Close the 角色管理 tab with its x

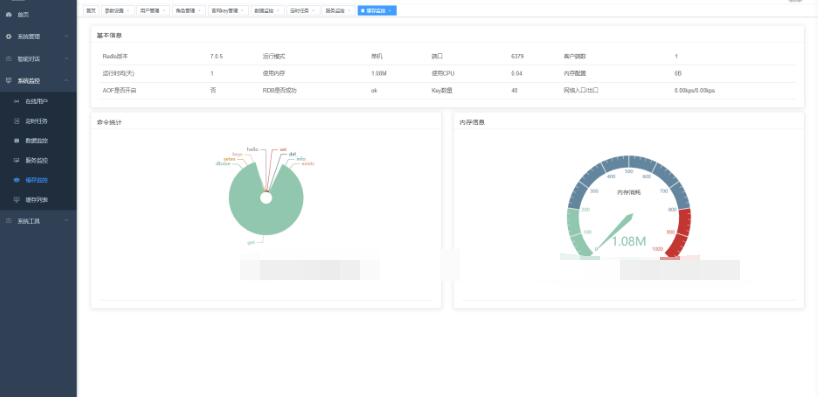tap(199, 11)
